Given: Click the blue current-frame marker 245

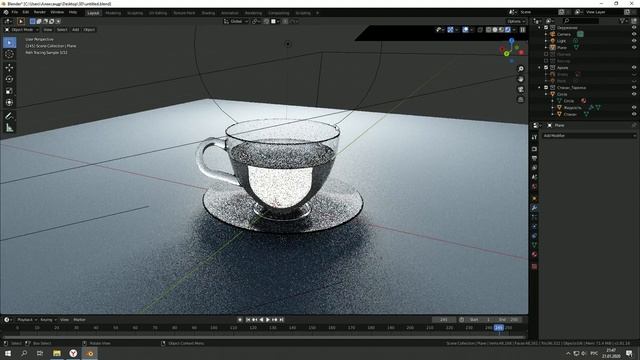Looking at the screenshot, I should click(x=499, y=327).
